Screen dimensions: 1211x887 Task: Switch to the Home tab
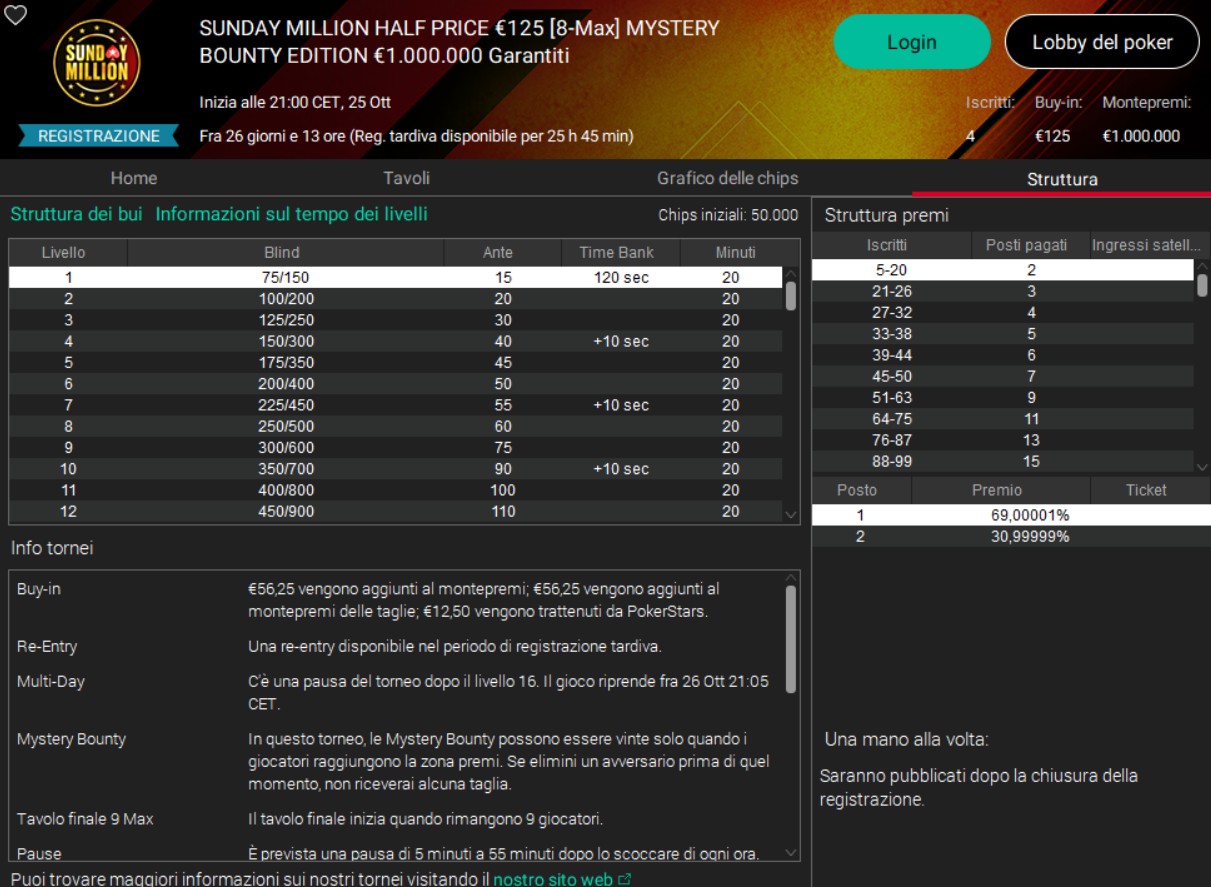point(134,178)
